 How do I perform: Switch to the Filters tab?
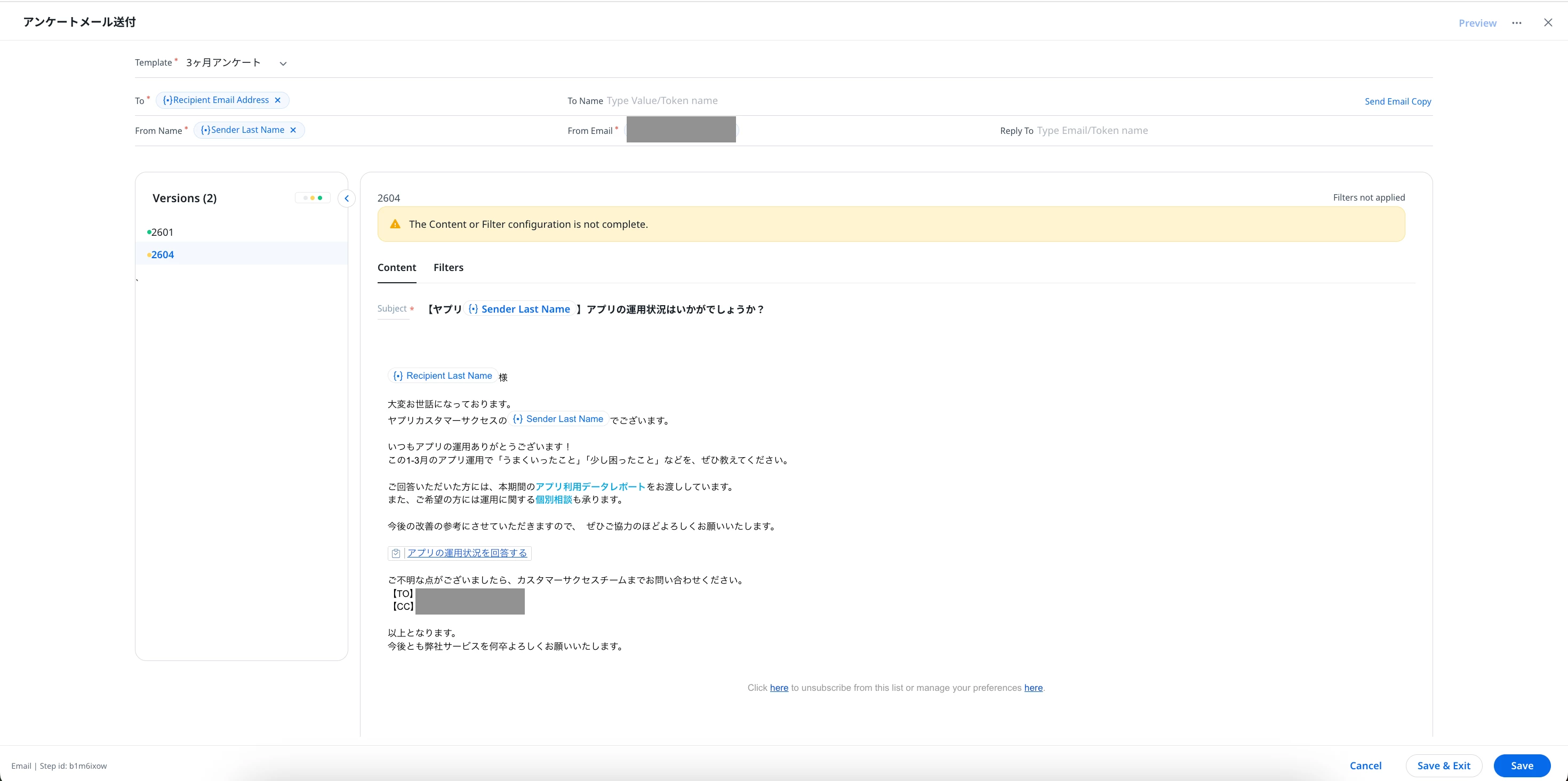point(448,268)
